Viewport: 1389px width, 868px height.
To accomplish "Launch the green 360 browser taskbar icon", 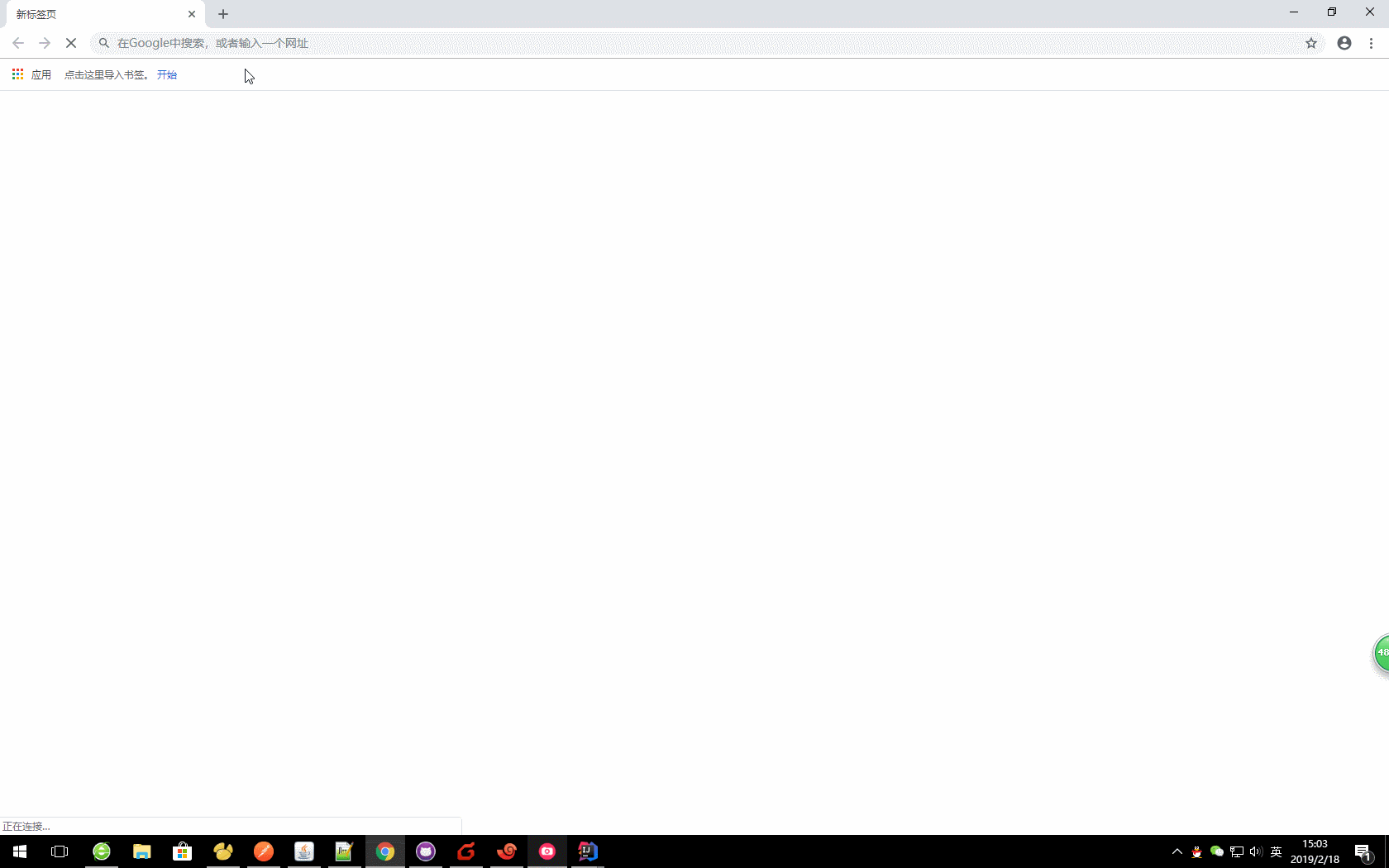I will point(102,851).
